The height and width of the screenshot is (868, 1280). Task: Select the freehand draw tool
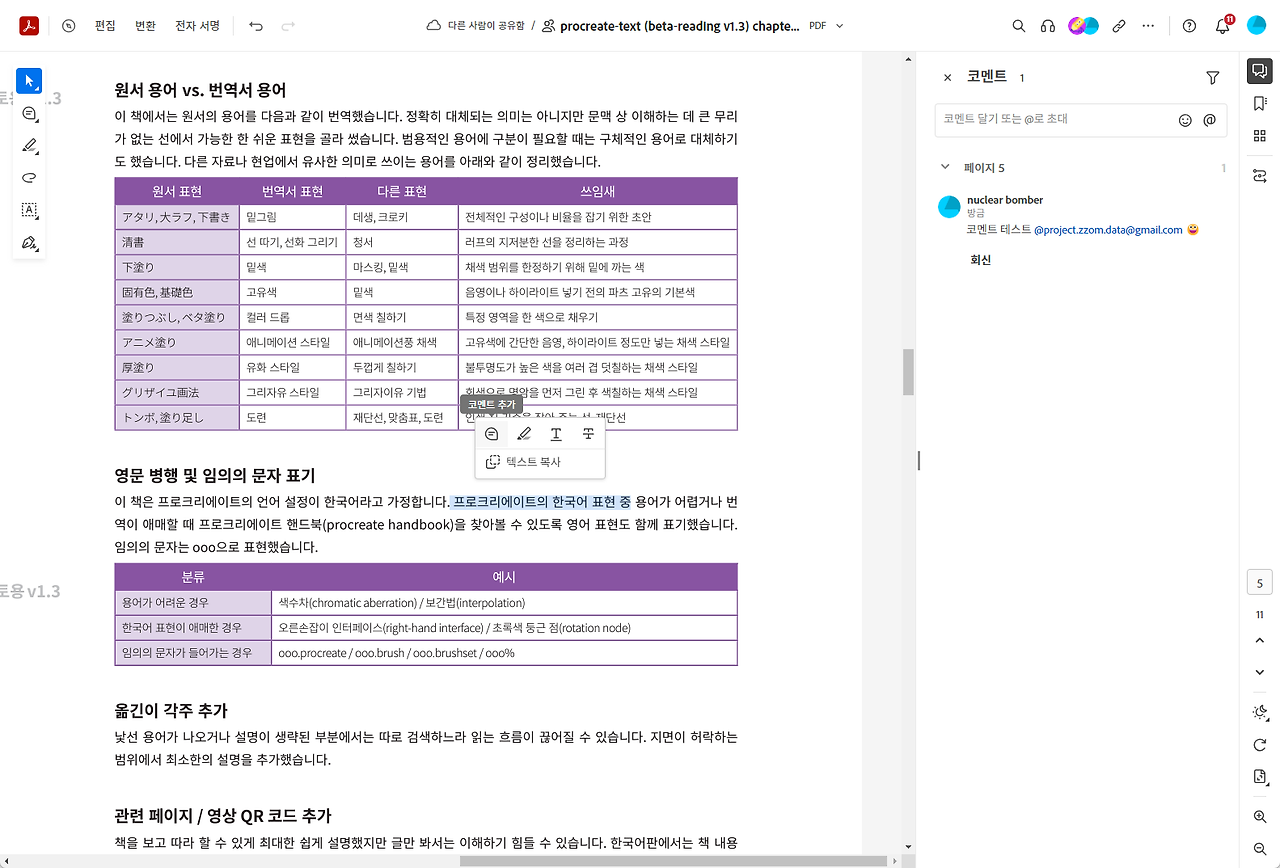29,178
